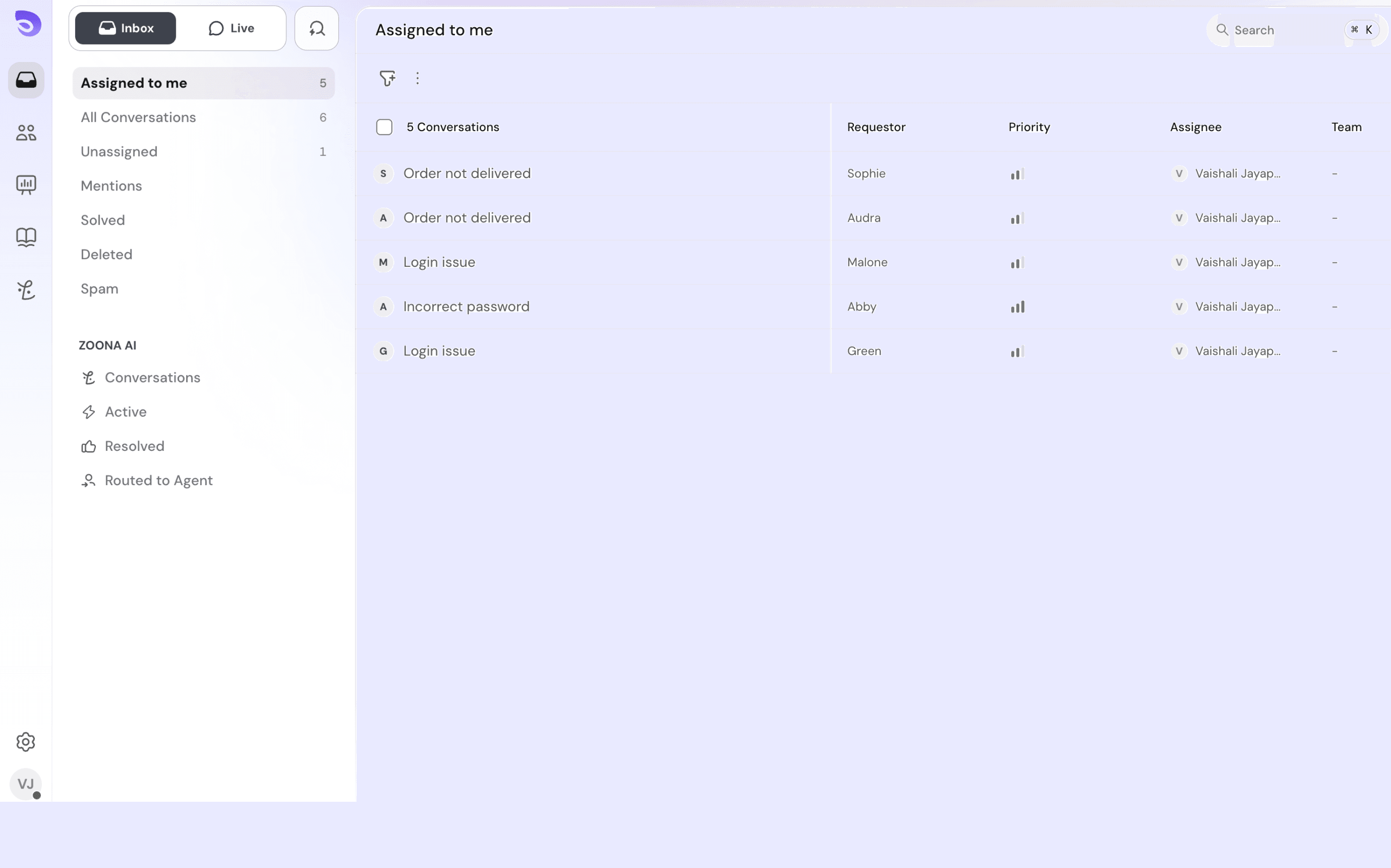This screenshot has width=1391, height=868.
Task: Open the Contacts people icon
Action: click(x=26, y=132)
